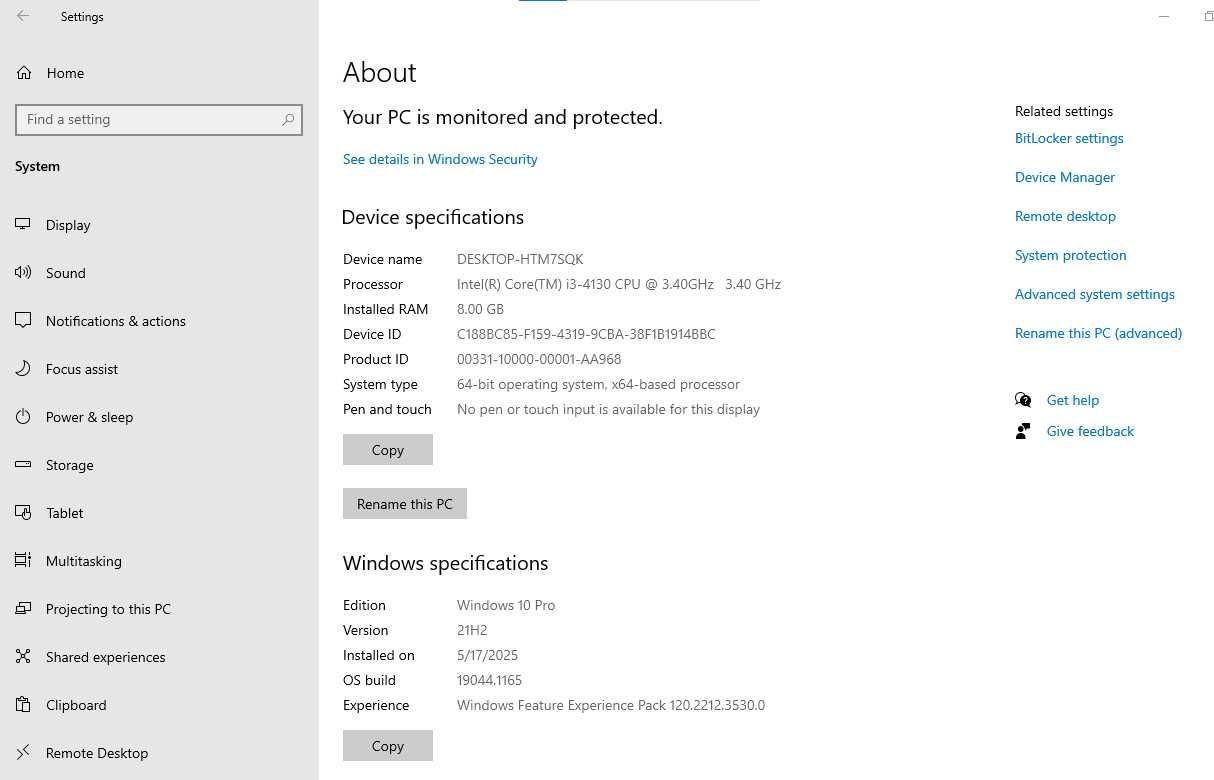
Task: Select the Projecting to this PC icon
Action: [x=23, y=609]
